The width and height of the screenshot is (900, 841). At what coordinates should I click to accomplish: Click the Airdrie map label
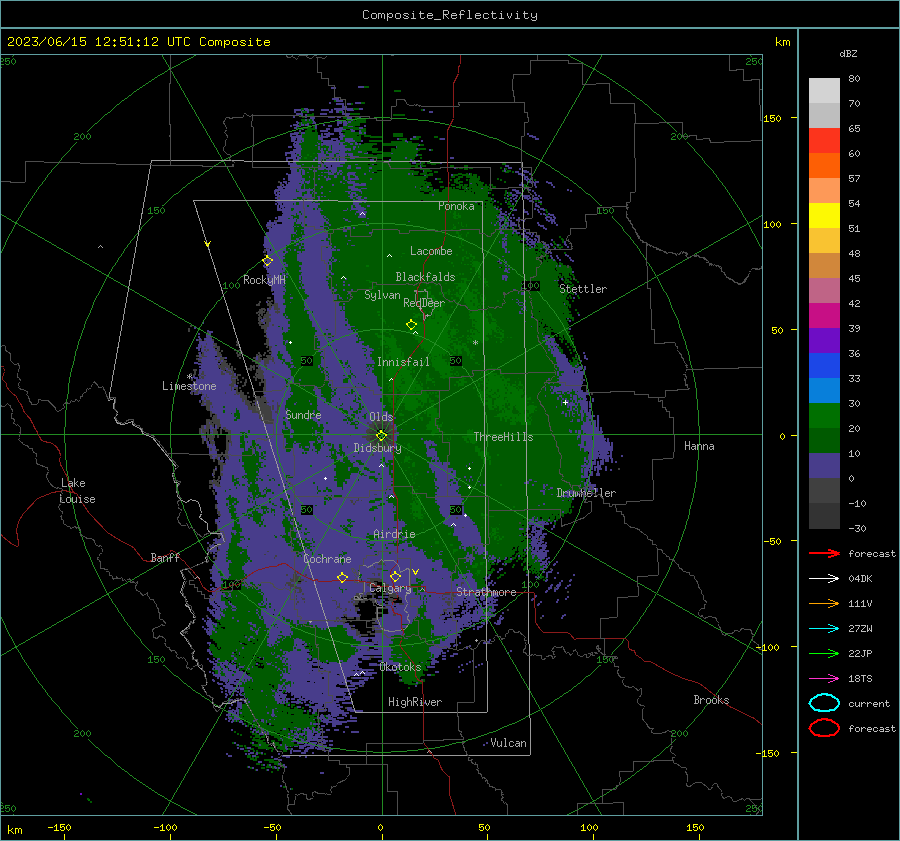coord(394,534)
